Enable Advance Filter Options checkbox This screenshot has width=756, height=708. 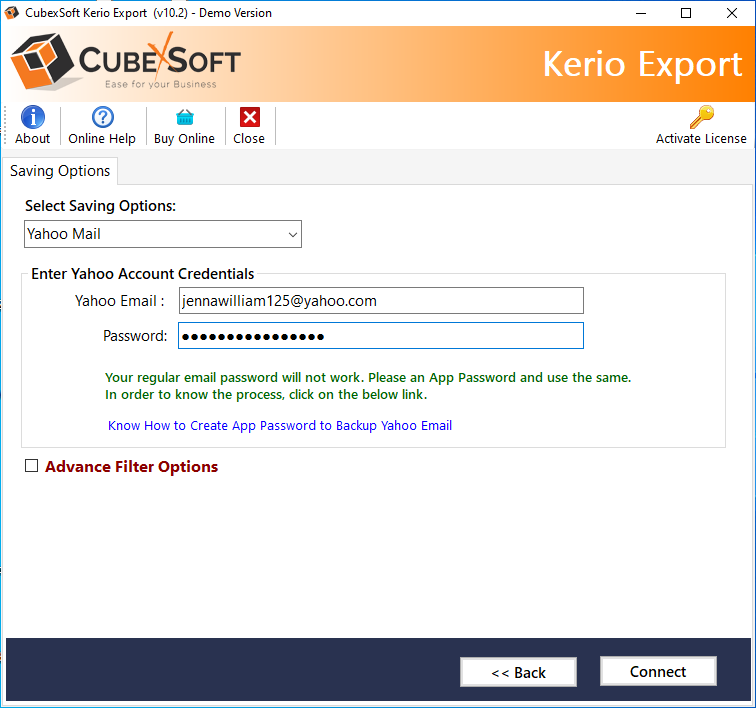coord(31,465)
